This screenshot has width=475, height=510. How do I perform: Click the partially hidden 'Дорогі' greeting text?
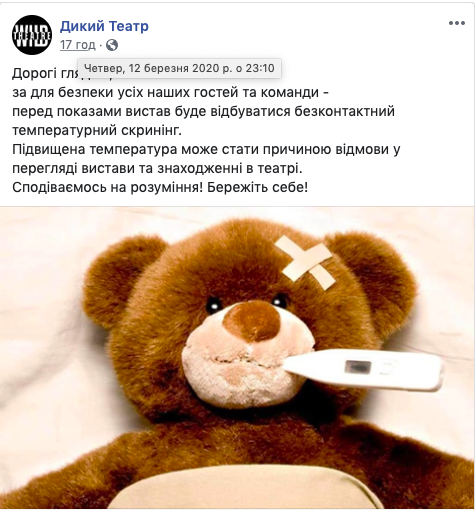(x=34, y=74)
